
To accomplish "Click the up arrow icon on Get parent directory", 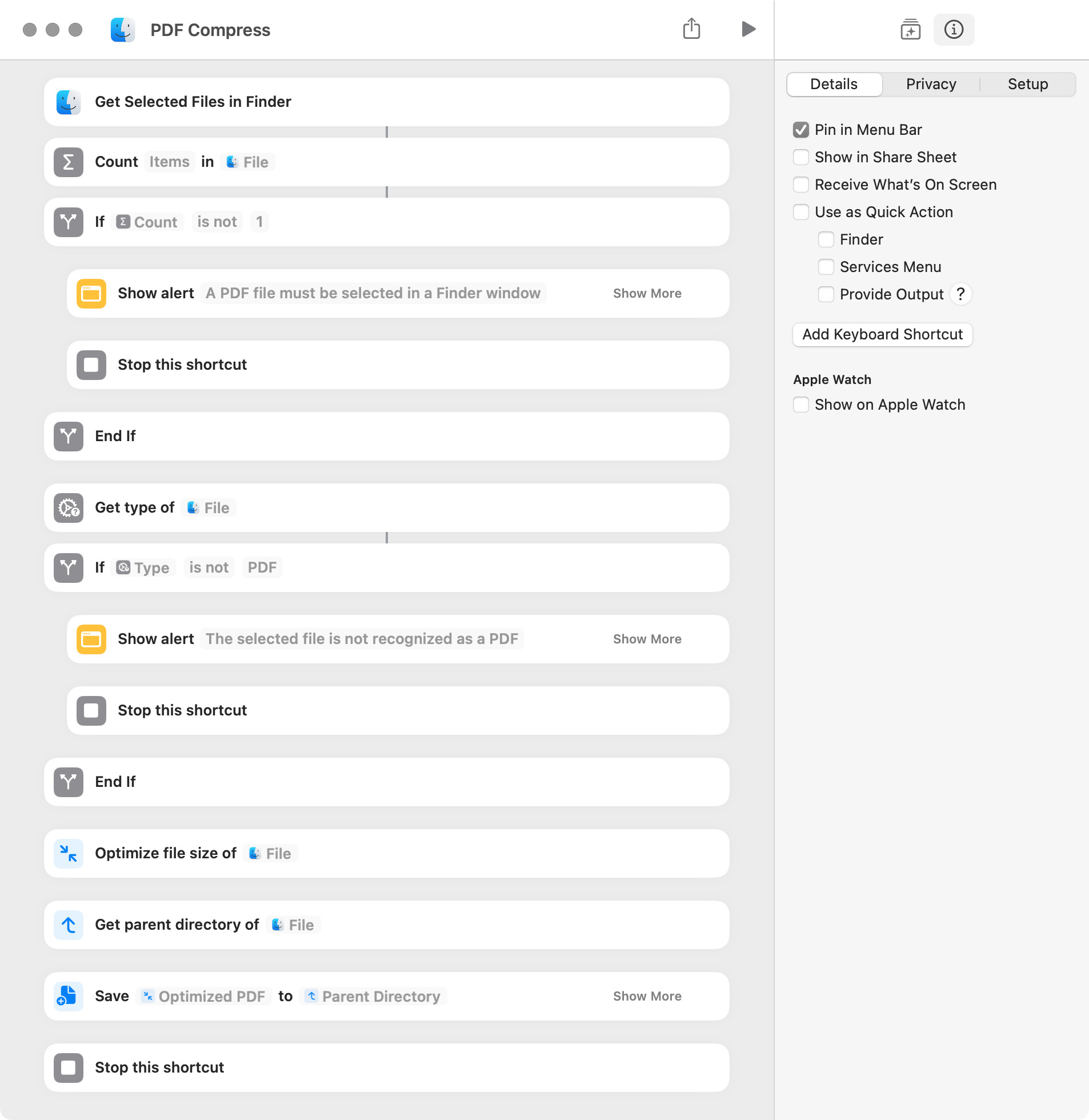I will [69, 925].
